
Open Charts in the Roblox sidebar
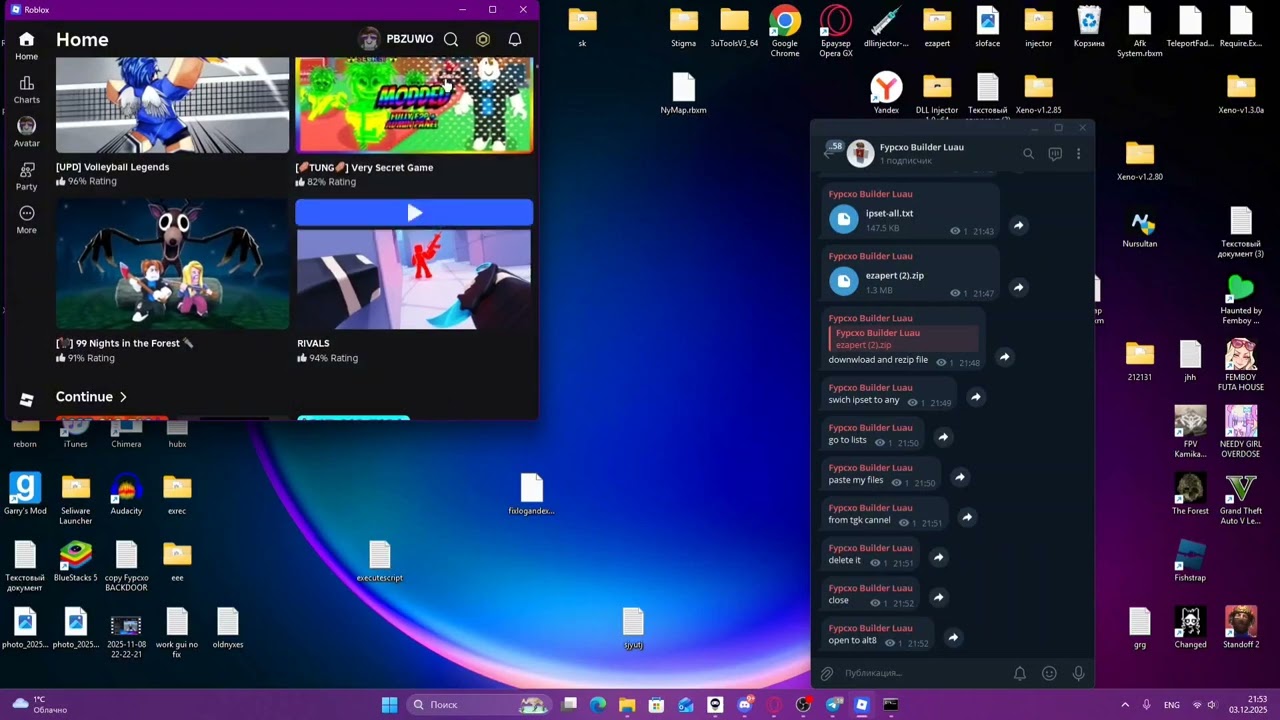coord(26,89)
